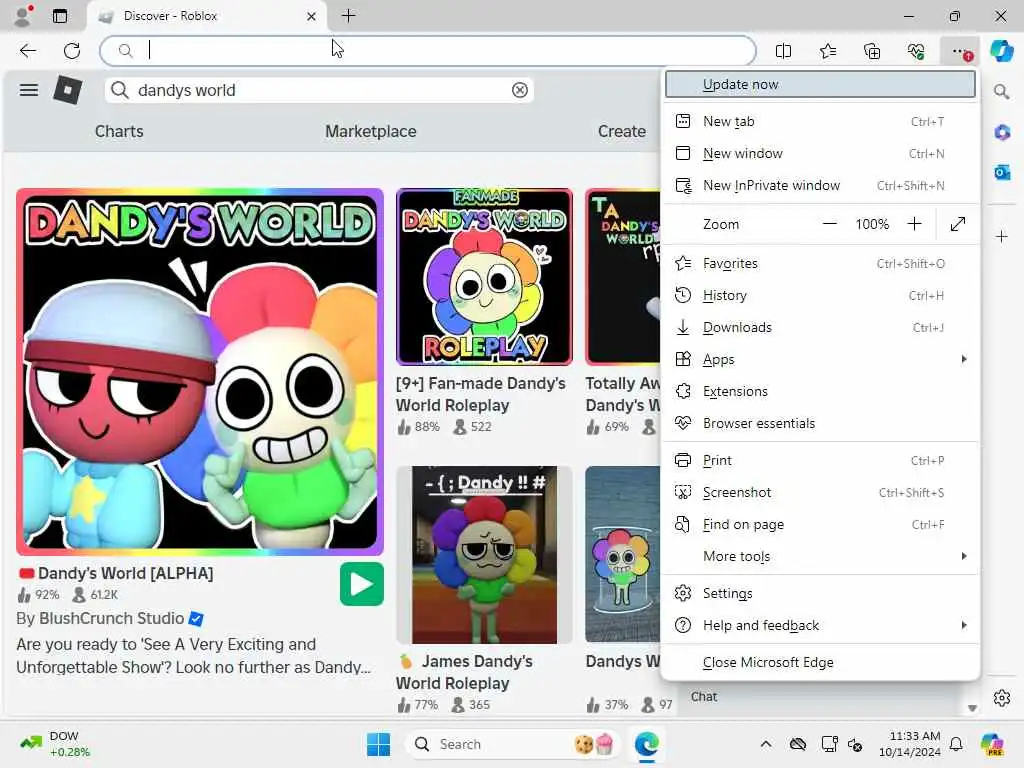Click the Settings and more three-dot button
This screenshot has height=768, width=1024.
point(960,51)
